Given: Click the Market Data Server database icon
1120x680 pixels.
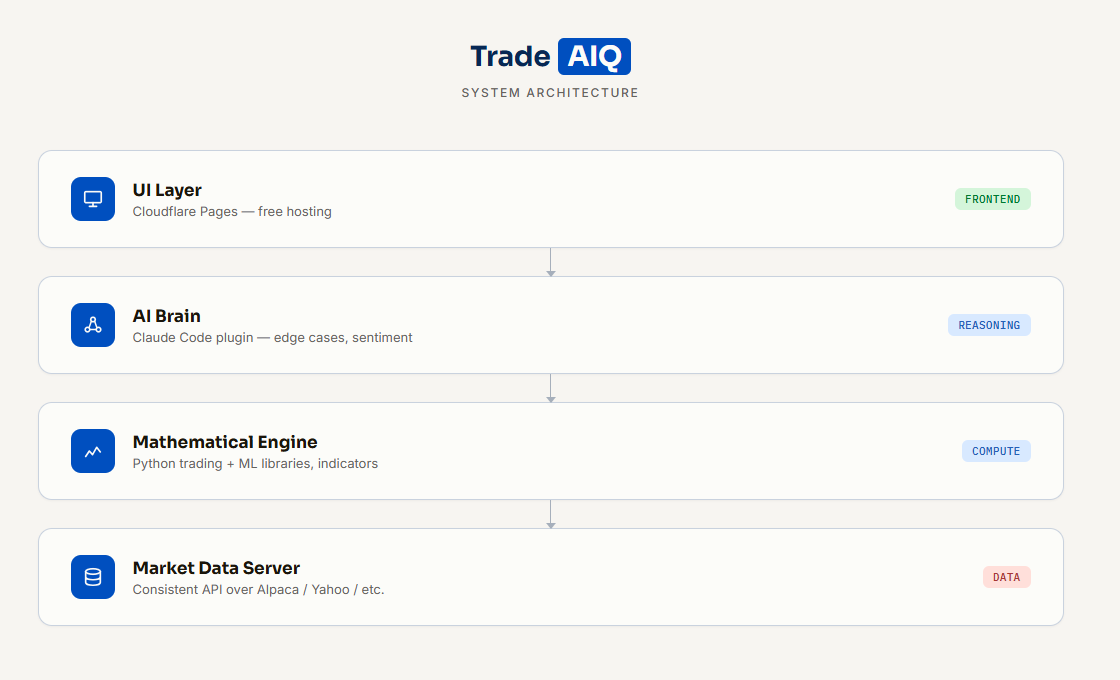Looking at the screenshot, I should tap(93, 577).
